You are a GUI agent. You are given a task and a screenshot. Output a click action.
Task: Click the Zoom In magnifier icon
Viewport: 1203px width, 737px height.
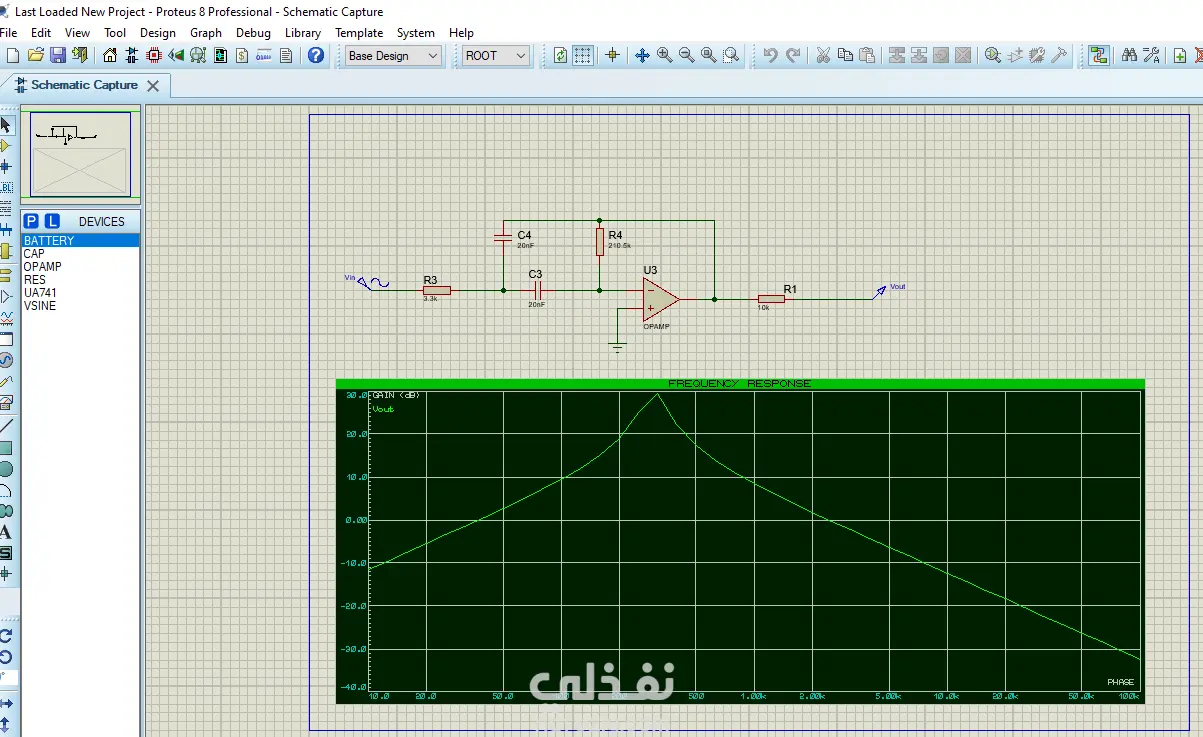pyautogui.click(x=664, y=56)
